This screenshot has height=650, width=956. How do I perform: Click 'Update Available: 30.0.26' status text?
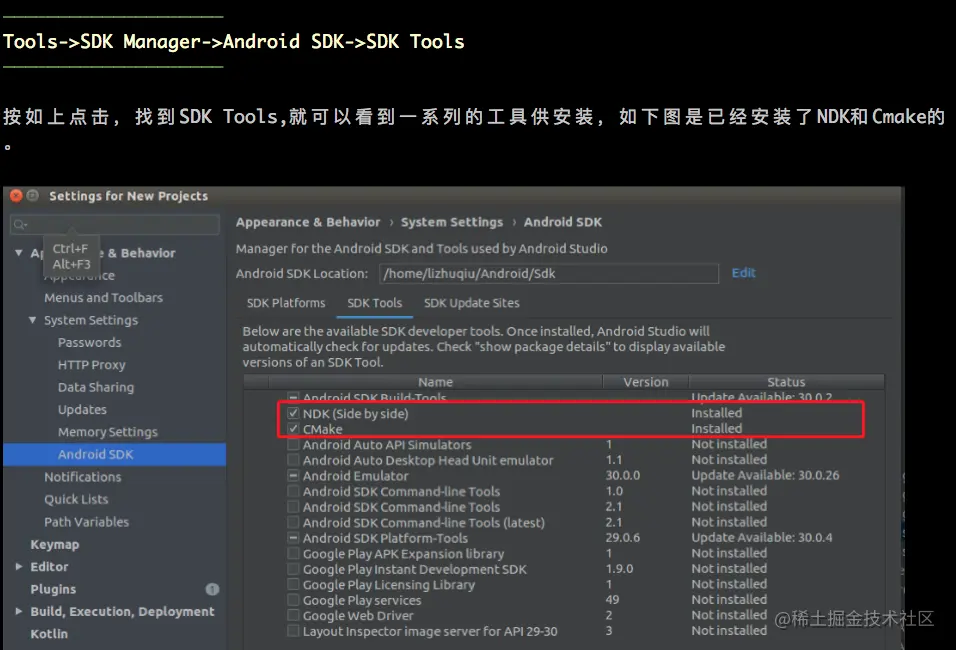pyautogui.click(x=765, y=475)
